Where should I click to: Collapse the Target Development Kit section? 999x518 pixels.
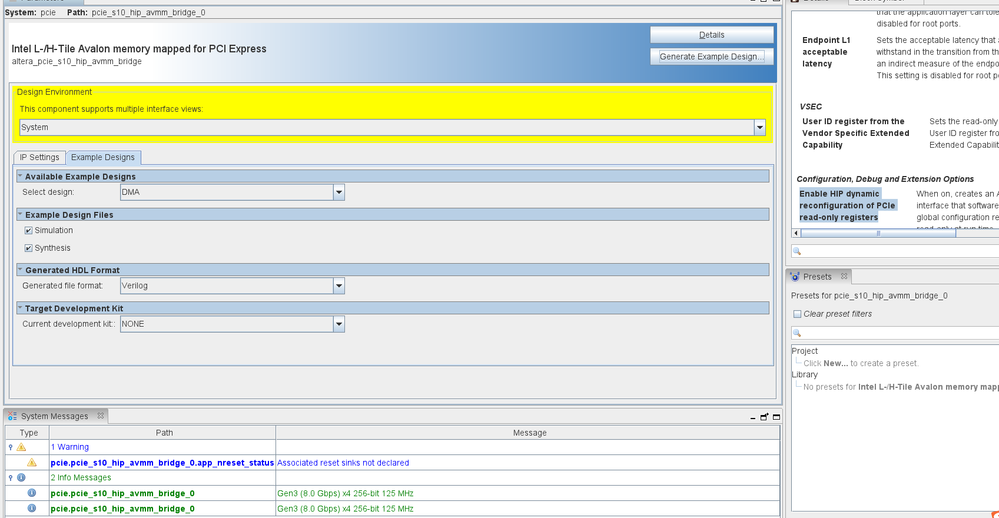[x=20, y=308]
